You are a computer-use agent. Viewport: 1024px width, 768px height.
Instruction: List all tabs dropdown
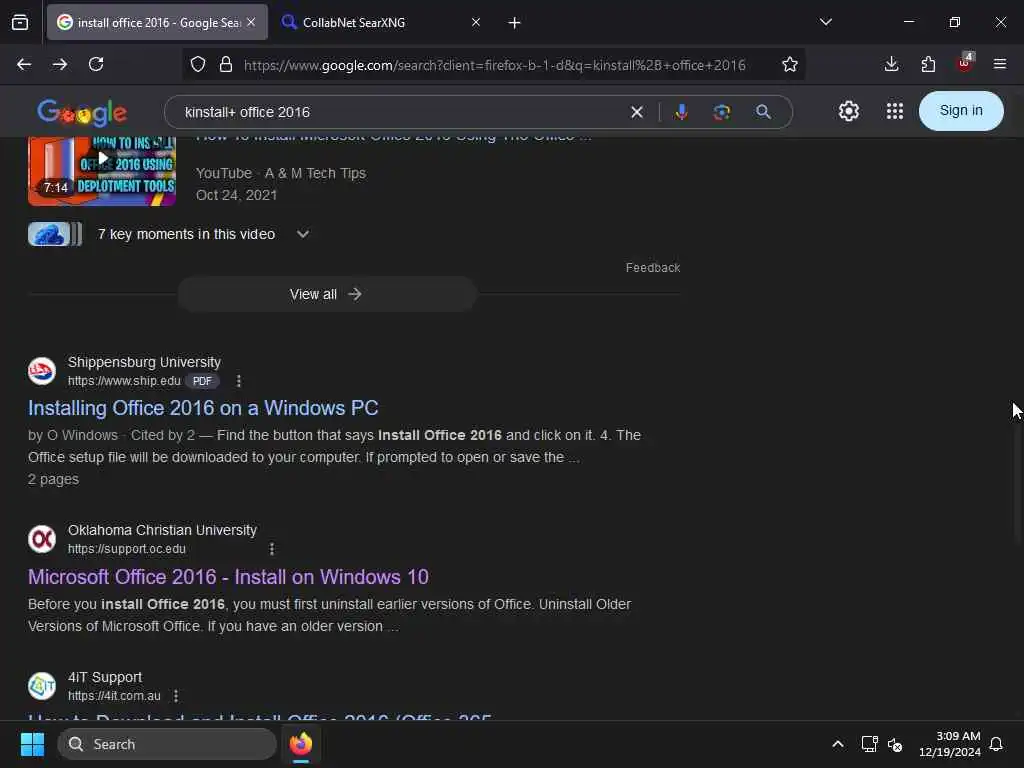click(x=825, y=22)
